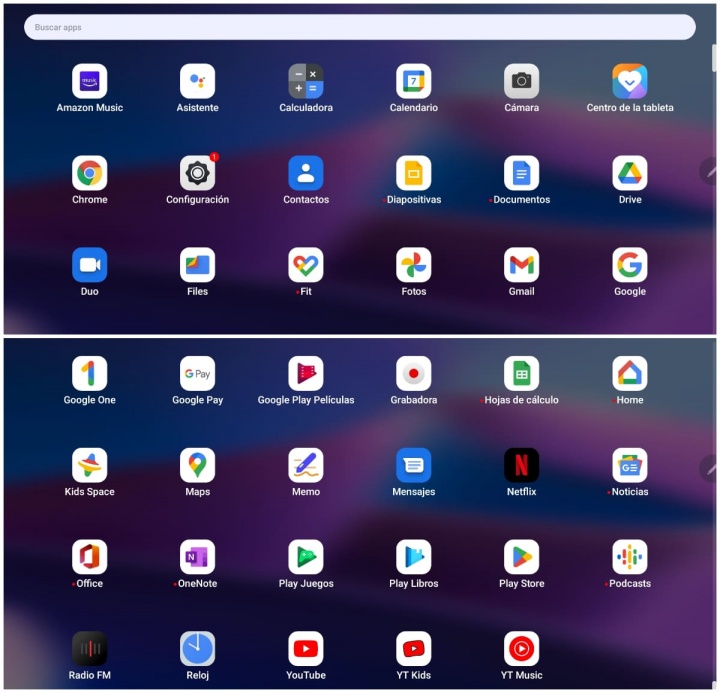Launch the Radio FM app
Image resolution: width=720 pixels, height=693 pixels.
[x=90, y=649]
